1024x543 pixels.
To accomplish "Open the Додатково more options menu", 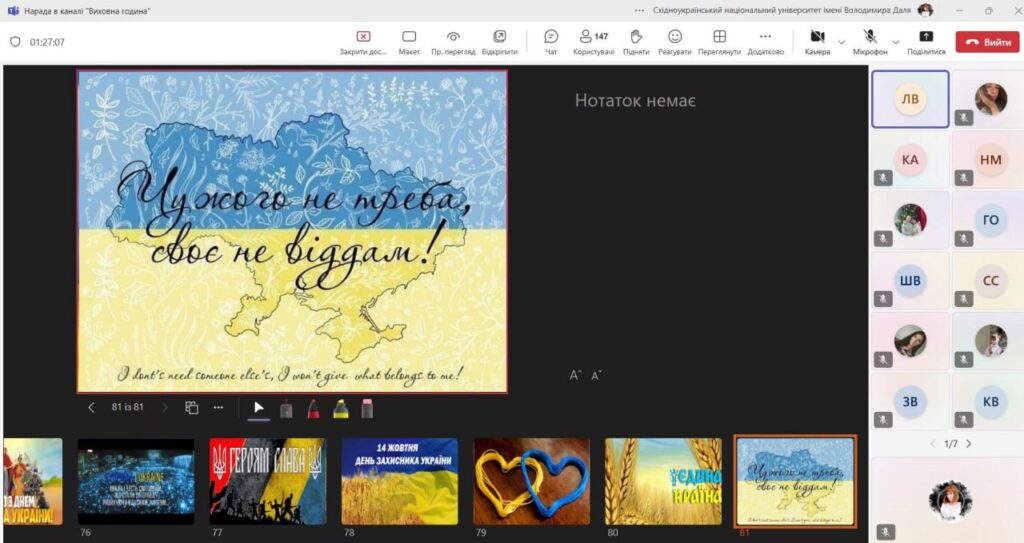I will tap(765, 41).
